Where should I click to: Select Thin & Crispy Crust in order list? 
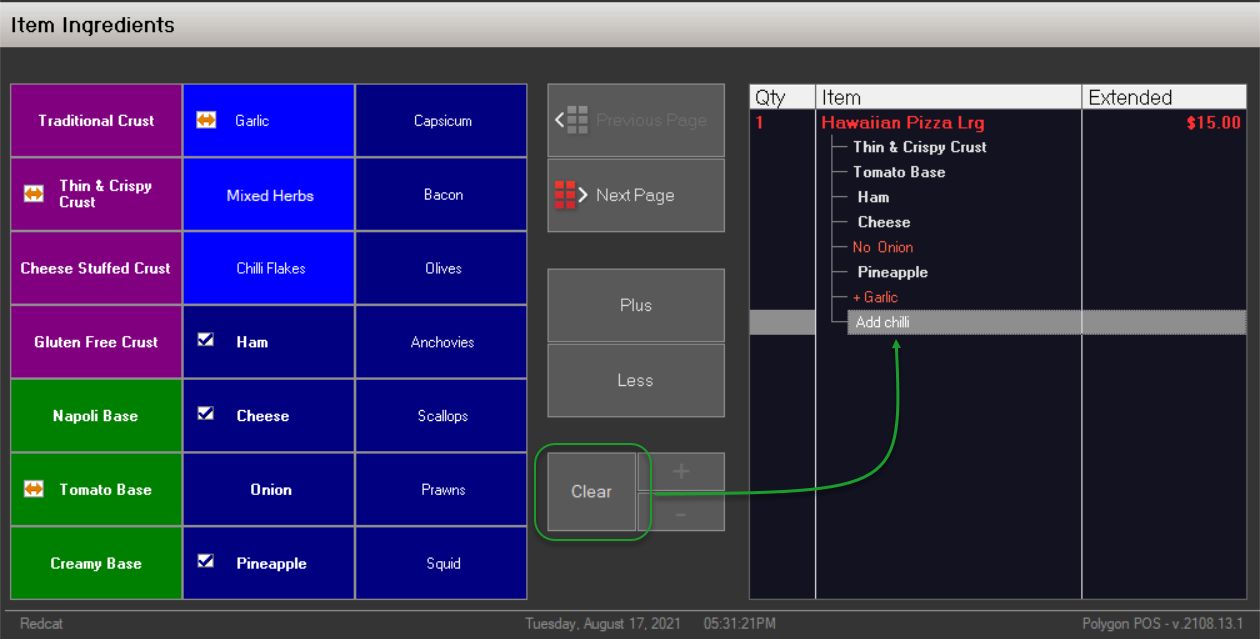click(x=919, y=147)
